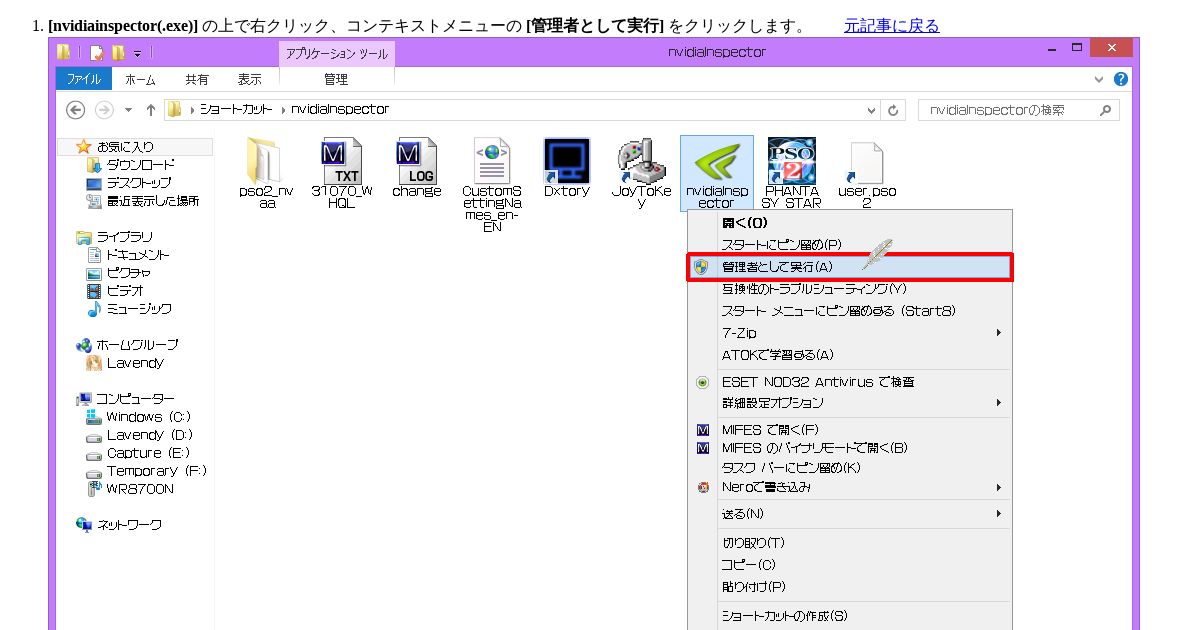The width and height of the screenshot is (1200, 630).
Task: Expand the ribbon chevron
Action: point(1100,79)
